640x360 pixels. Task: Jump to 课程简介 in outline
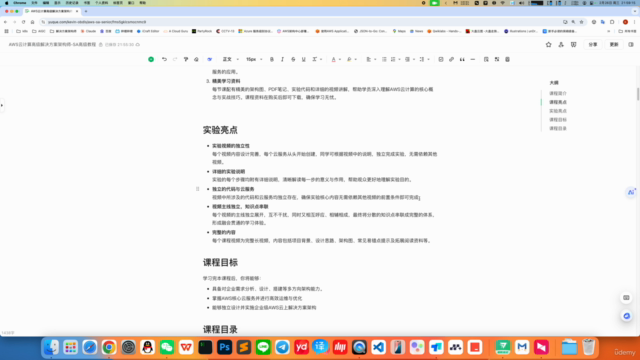pyautogui.click(x=558, y=93)
